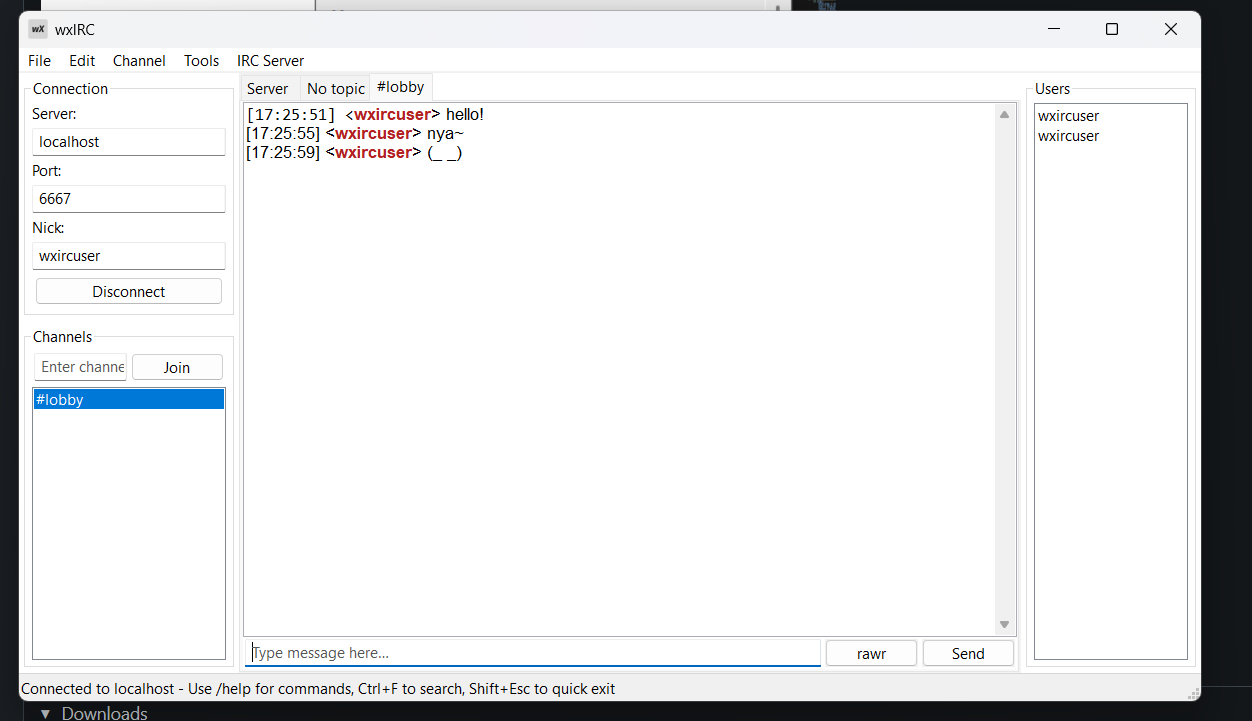The height and width of the screenshot is (721, 1252).
Task: Click the chat scrollbar down arrow
Action: 1004,624
